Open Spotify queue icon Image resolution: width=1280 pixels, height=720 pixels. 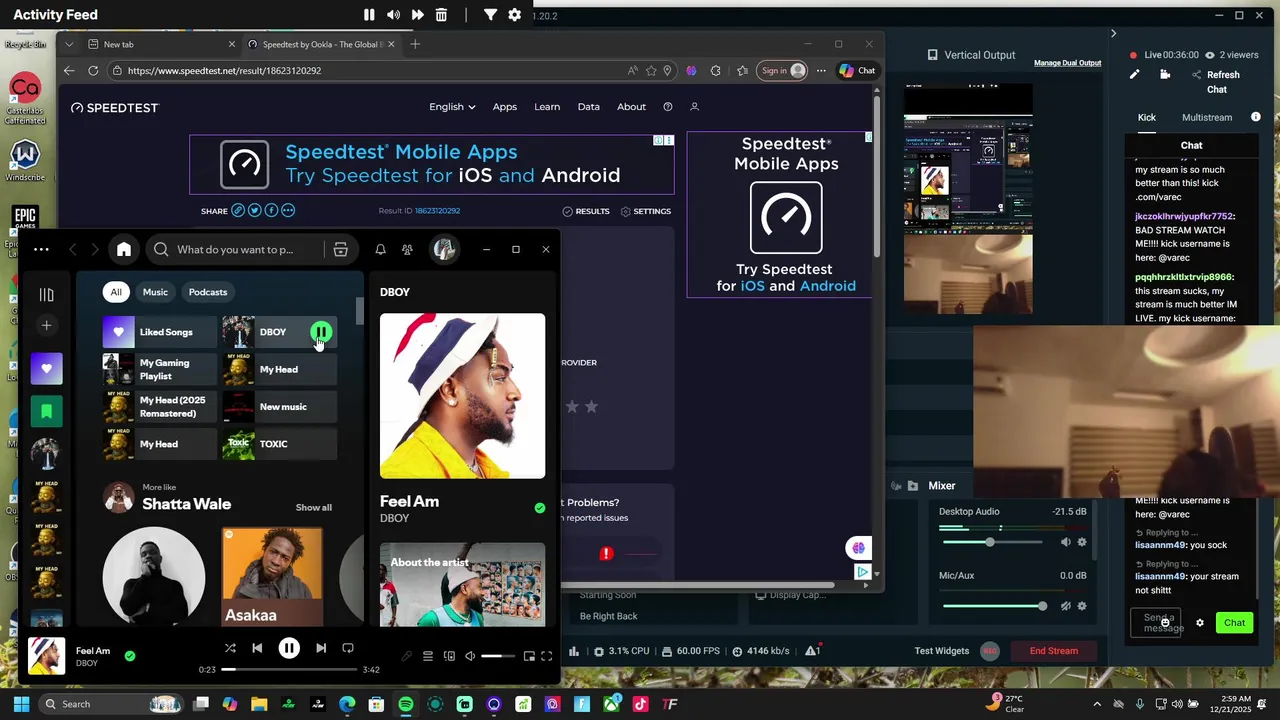pyautogui.click(x=428, y=656)
